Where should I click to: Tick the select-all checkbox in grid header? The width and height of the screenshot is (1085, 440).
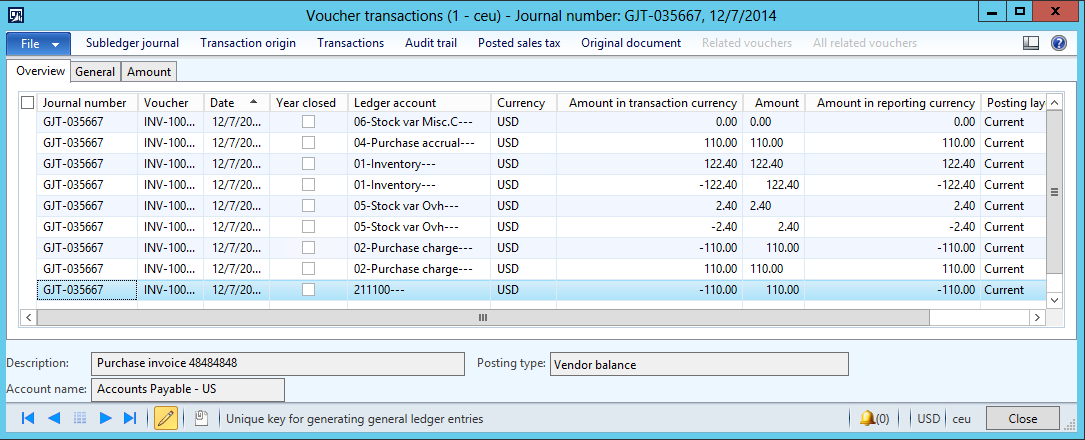[x=27, y=102]
